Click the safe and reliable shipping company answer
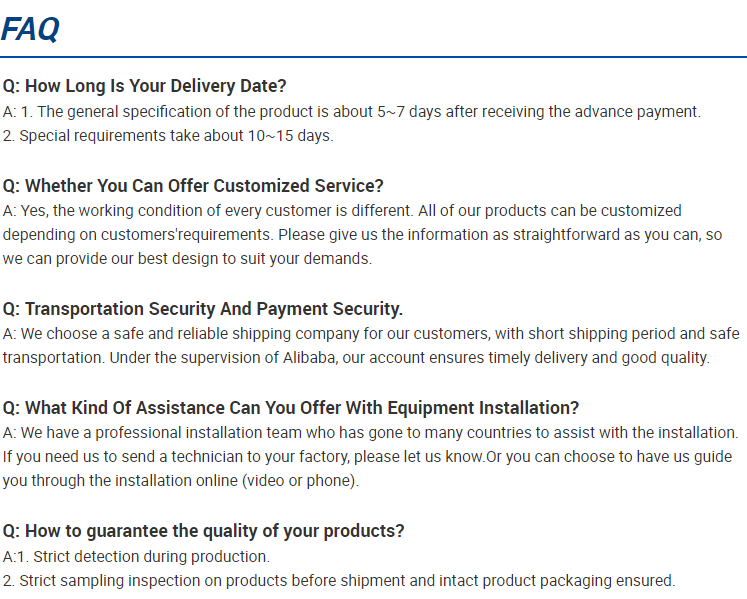 371,334
